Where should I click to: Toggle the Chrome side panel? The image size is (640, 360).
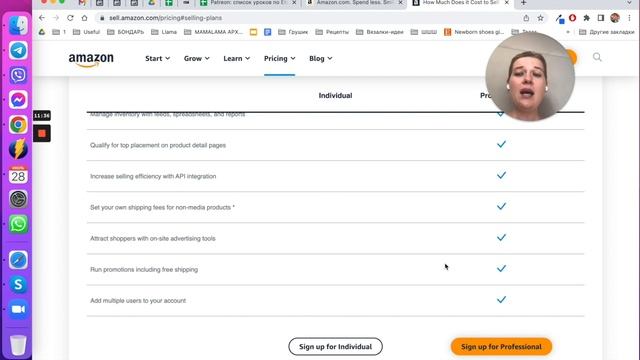click(601, 18)
